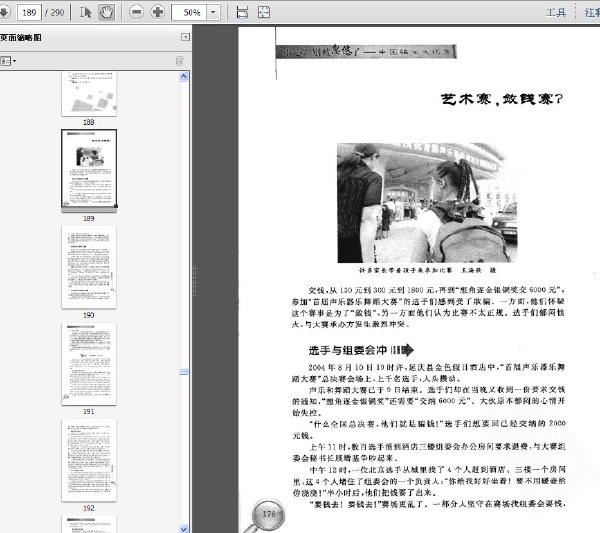Select page 191 thumbnail

(x=89, y=364)
